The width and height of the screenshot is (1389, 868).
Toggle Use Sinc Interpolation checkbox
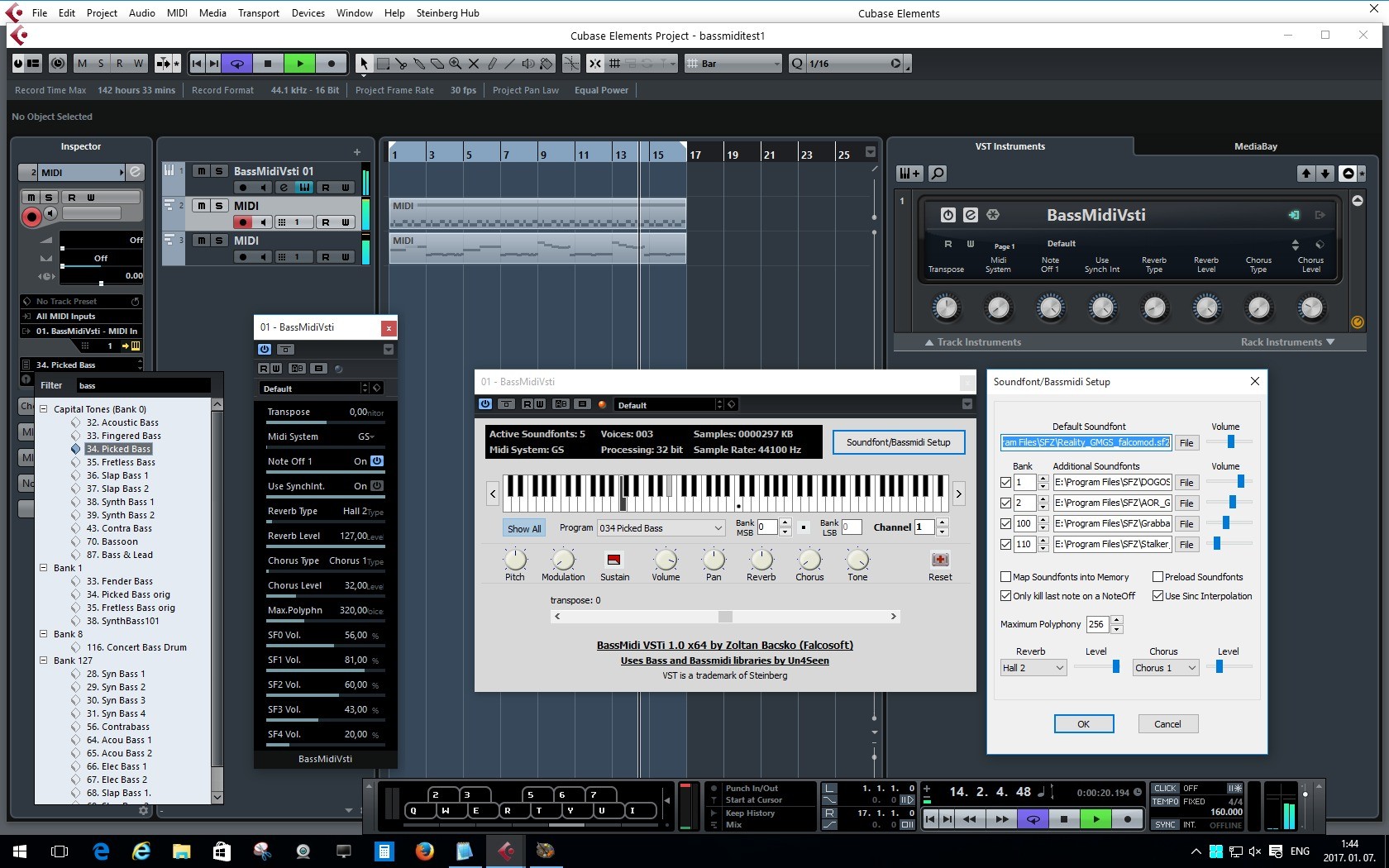click(1158, 596)
